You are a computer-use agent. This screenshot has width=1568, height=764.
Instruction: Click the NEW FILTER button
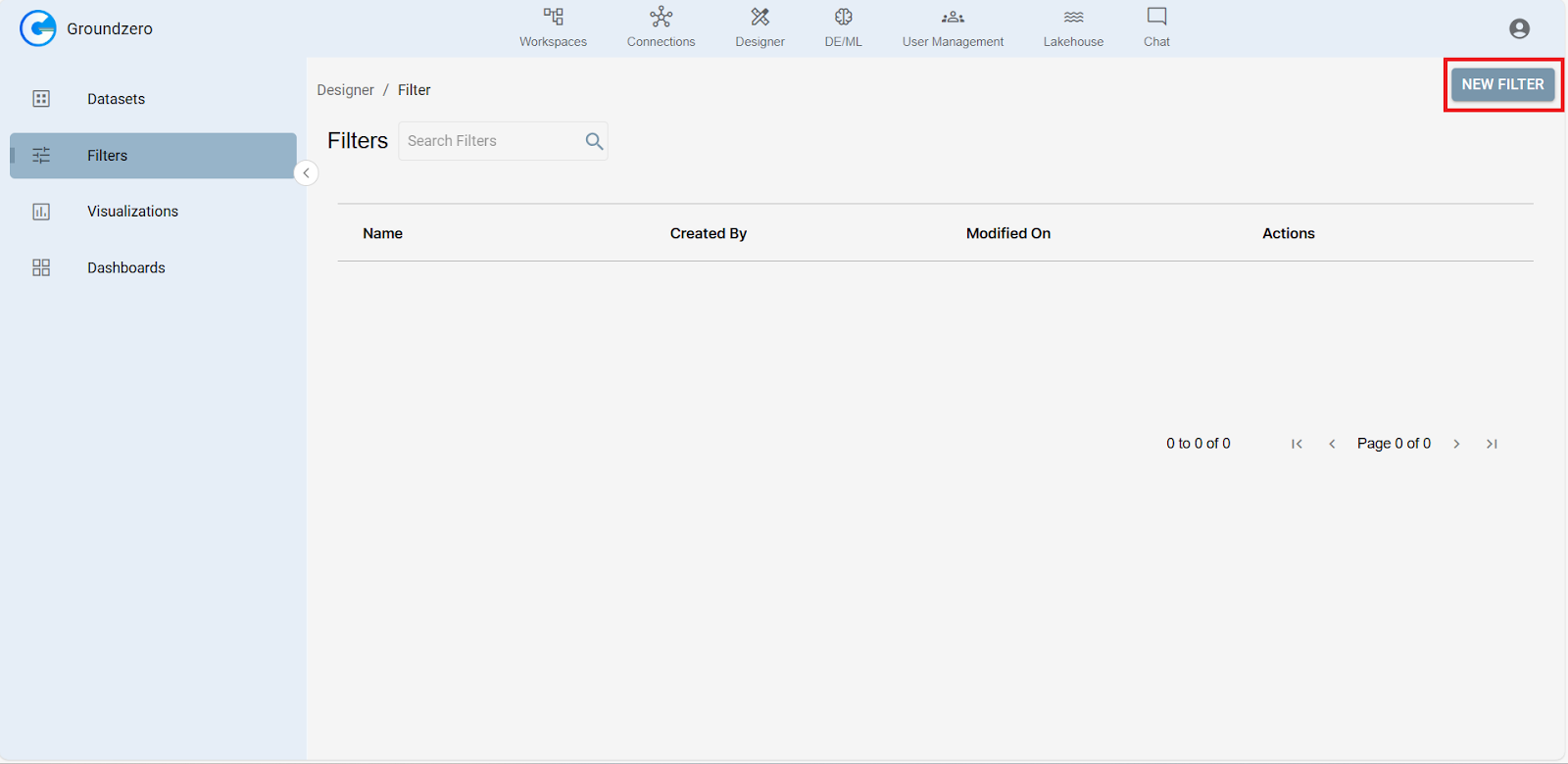pos(1502,84)
